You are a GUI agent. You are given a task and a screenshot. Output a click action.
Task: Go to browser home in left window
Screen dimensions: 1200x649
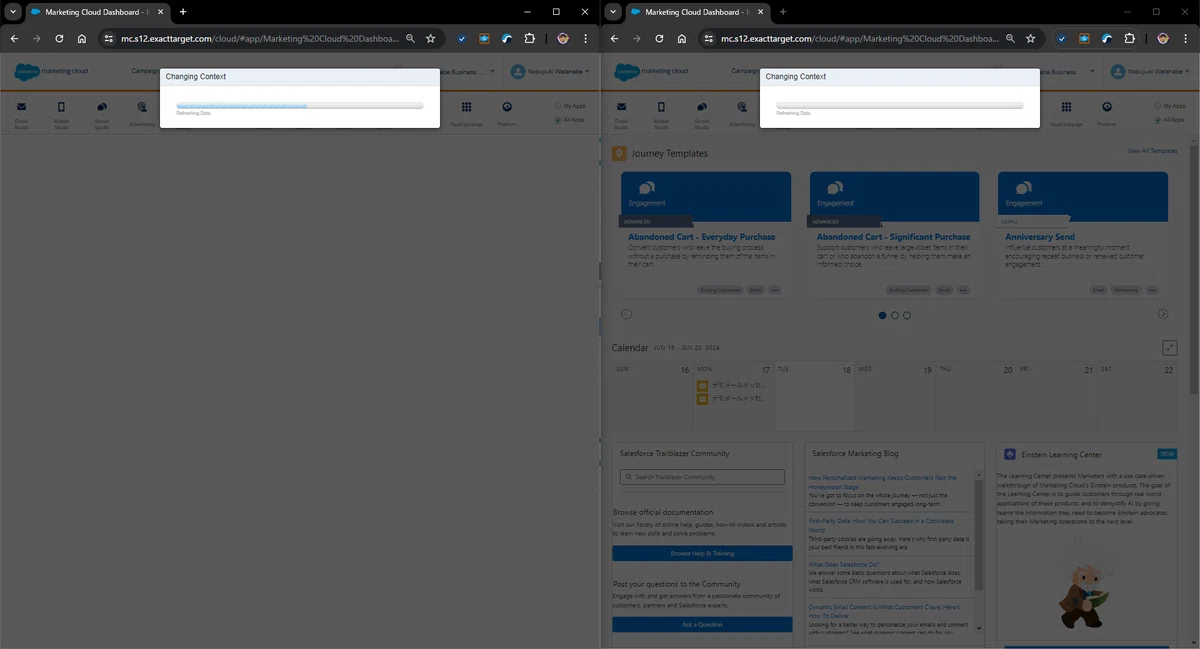point(82,38)
